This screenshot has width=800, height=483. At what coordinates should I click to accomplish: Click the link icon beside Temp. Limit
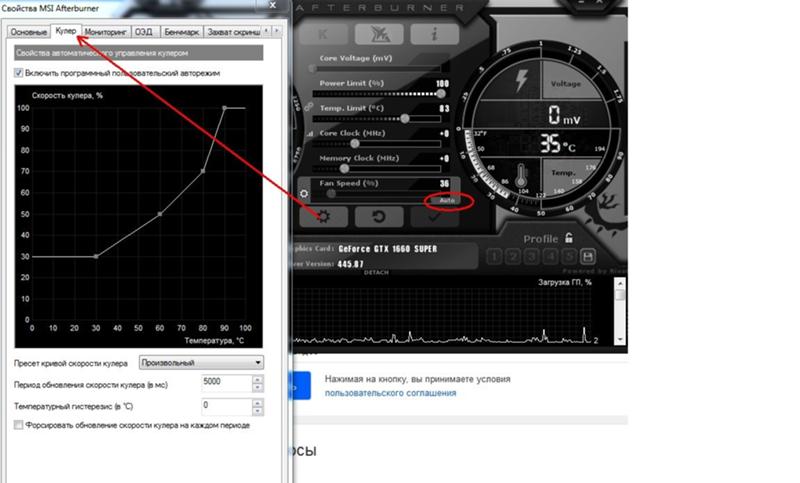[309, 108]
